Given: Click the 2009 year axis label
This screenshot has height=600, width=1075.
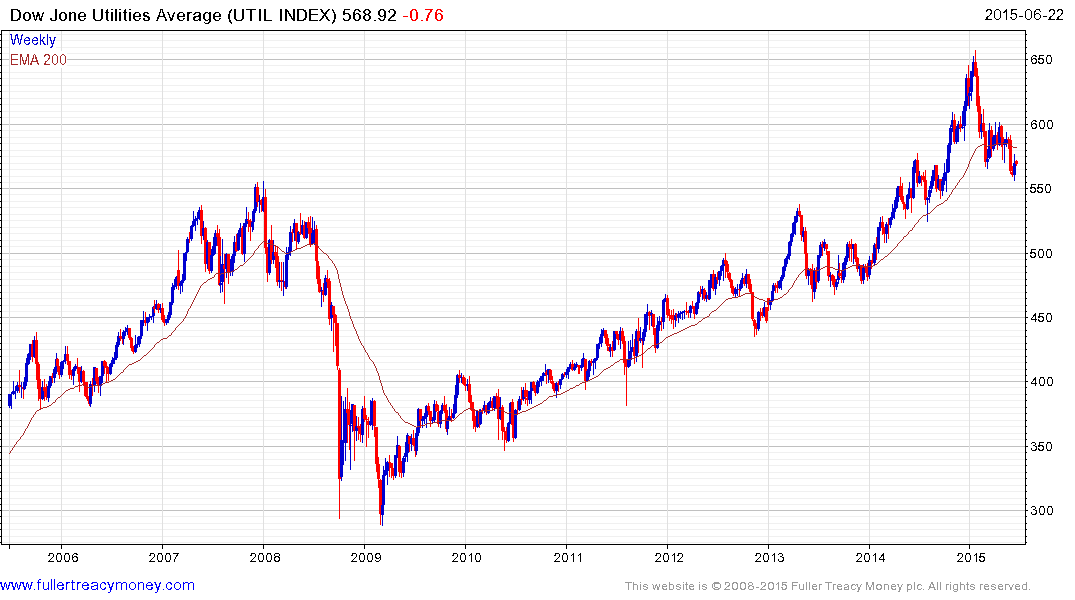Looking at the screenshot, I should [x=365, y=557].
